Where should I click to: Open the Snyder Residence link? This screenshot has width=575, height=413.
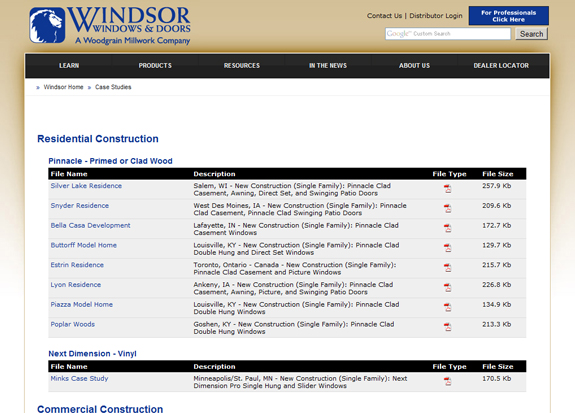click(80, 205)
